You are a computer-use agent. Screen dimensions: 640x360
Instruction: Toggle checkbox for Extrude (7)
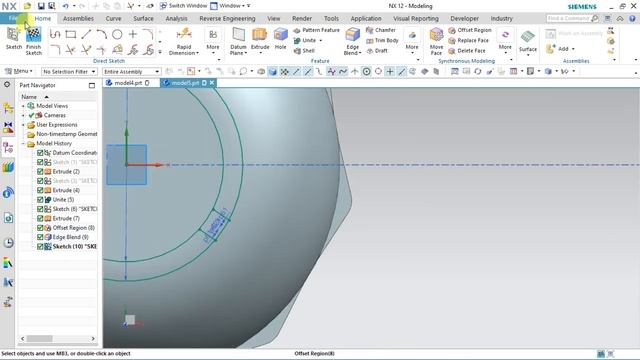[x=40, y=218]
